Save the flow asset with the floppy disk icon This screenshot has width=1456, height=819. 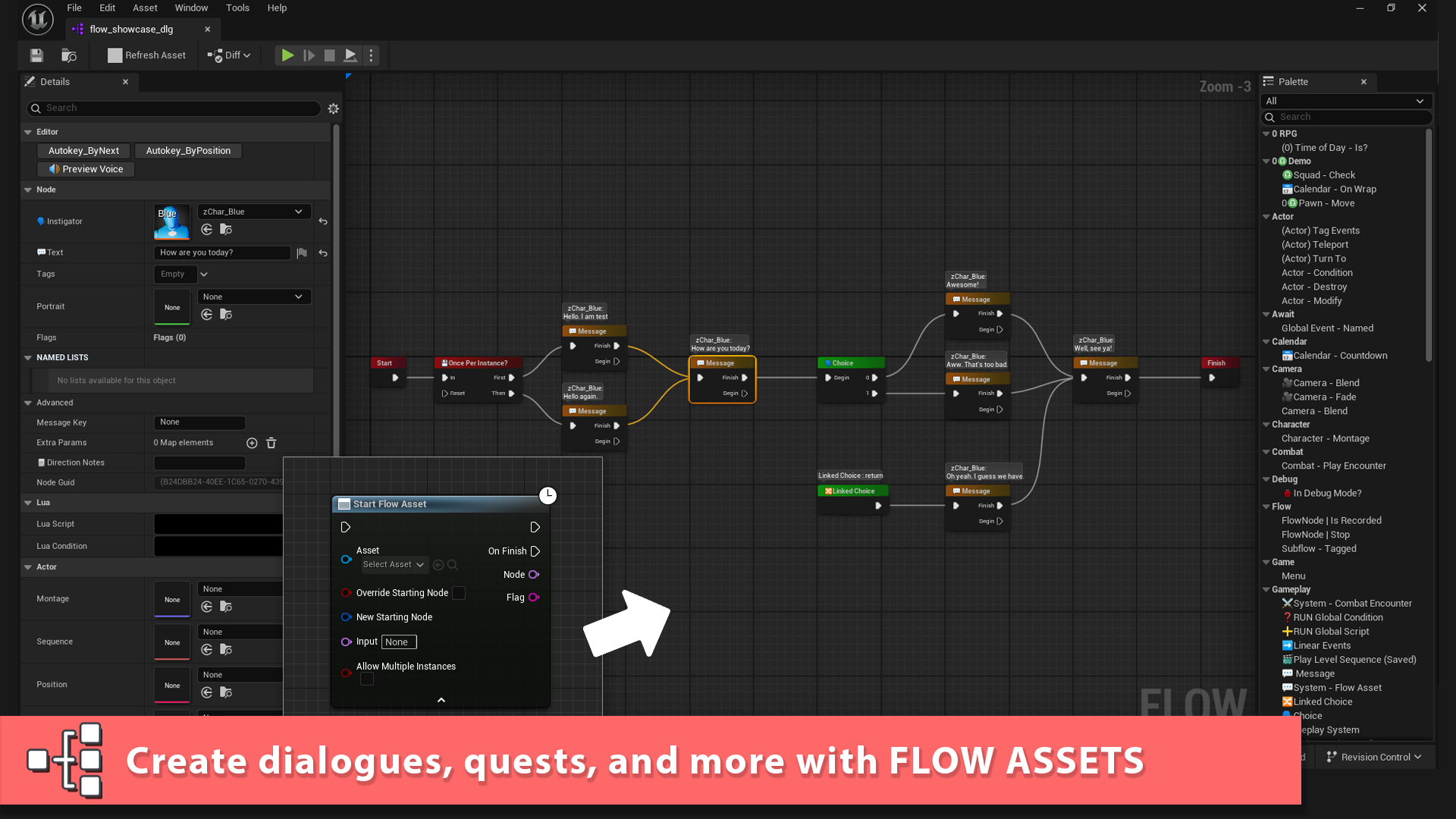click(36, 55)
